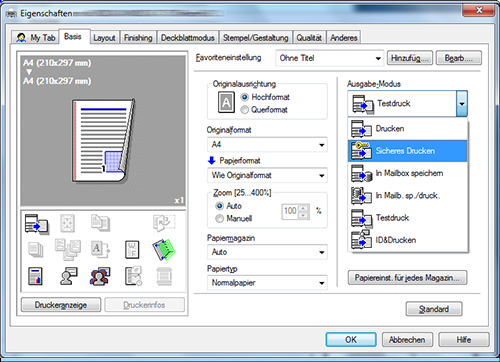Switch to the Basis tab
This screenshot has height=362, width=500.
click(x=73, y=36)
